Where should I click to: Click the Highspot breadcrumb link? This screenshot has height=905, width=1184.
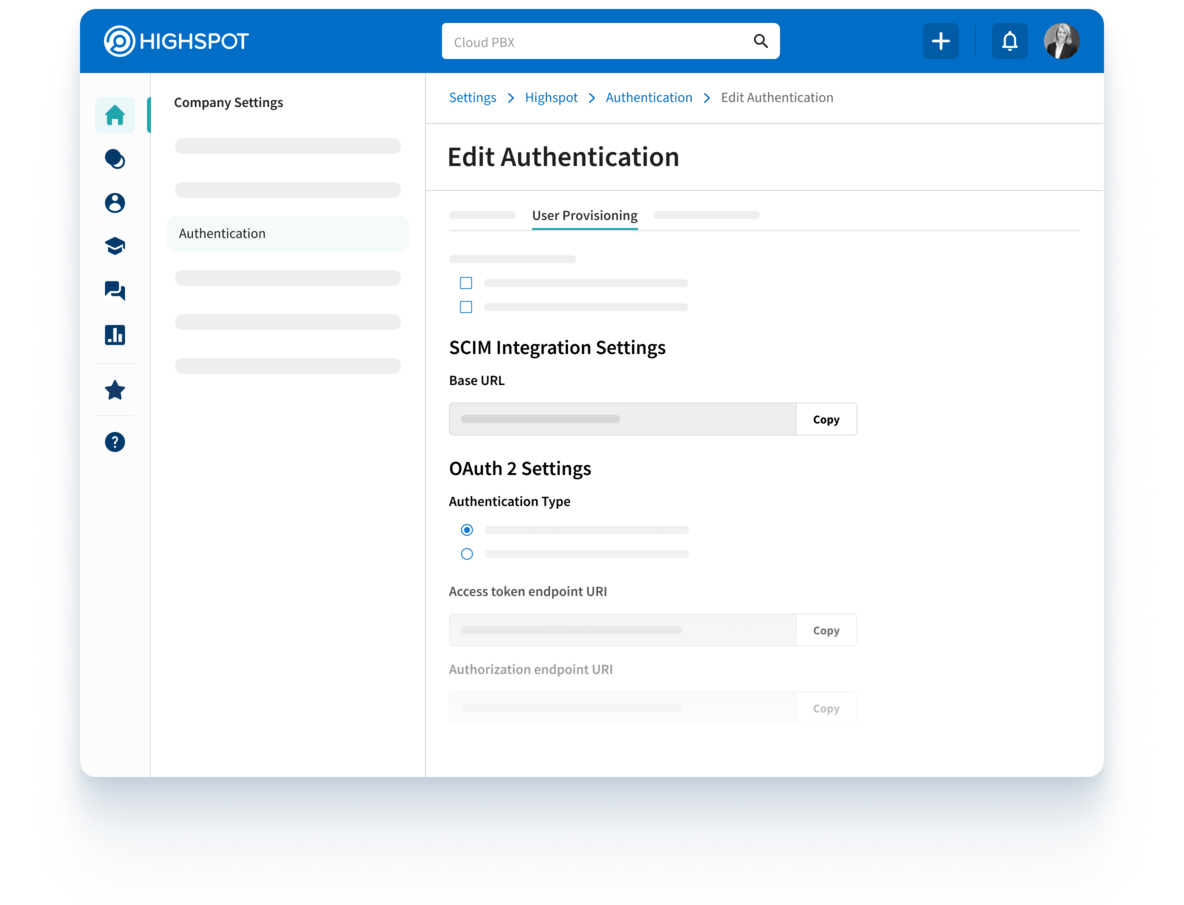pos(551,97)
